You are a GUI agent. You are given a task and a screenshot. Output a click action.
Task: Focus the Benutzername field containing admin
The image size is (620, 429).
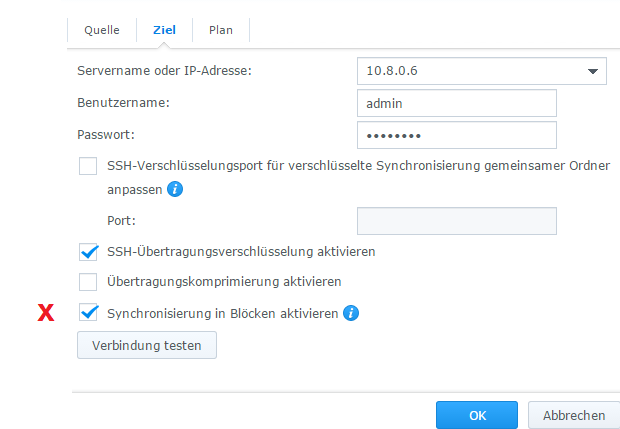pyautogui.click(x=456, y=103)
